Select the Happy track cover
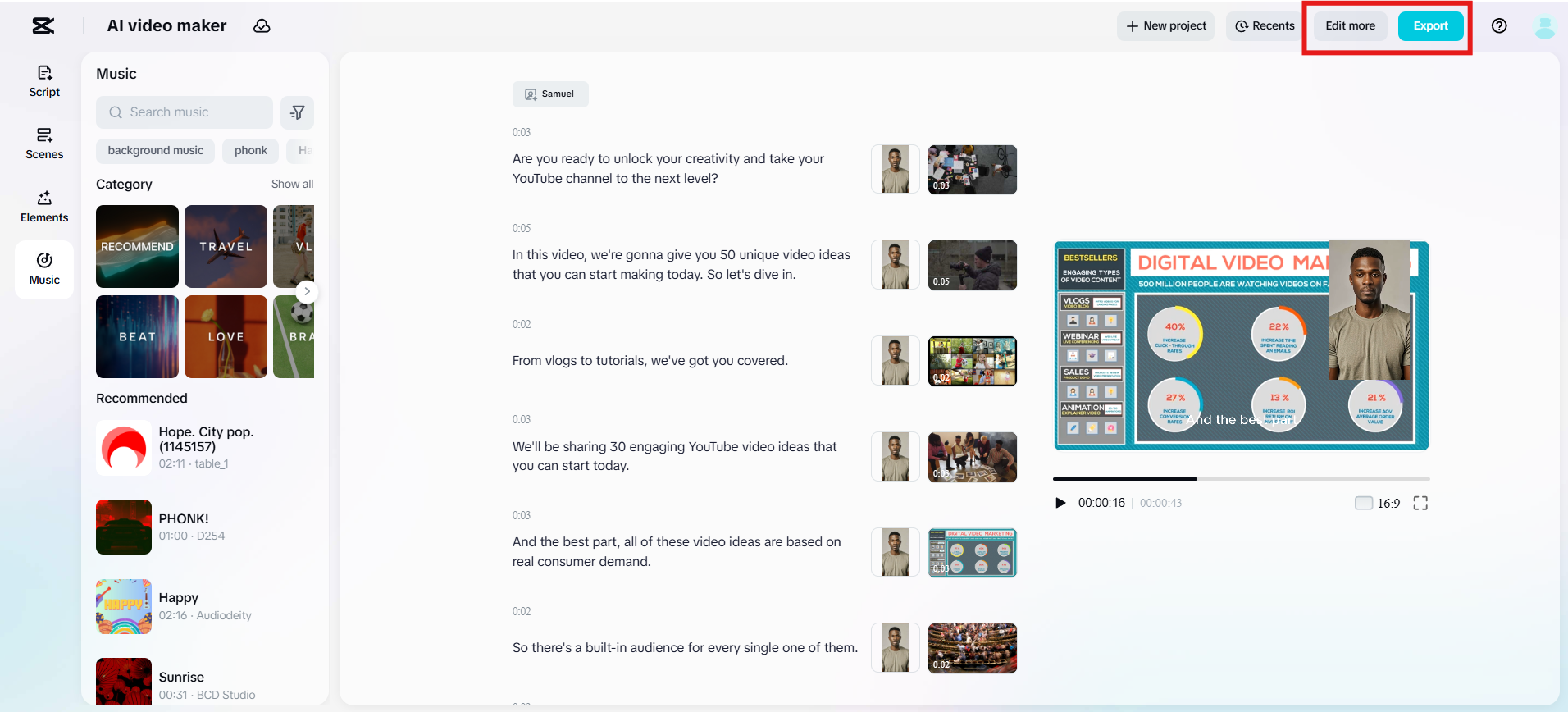This screenshot has width=1568, height=712. 124,606
